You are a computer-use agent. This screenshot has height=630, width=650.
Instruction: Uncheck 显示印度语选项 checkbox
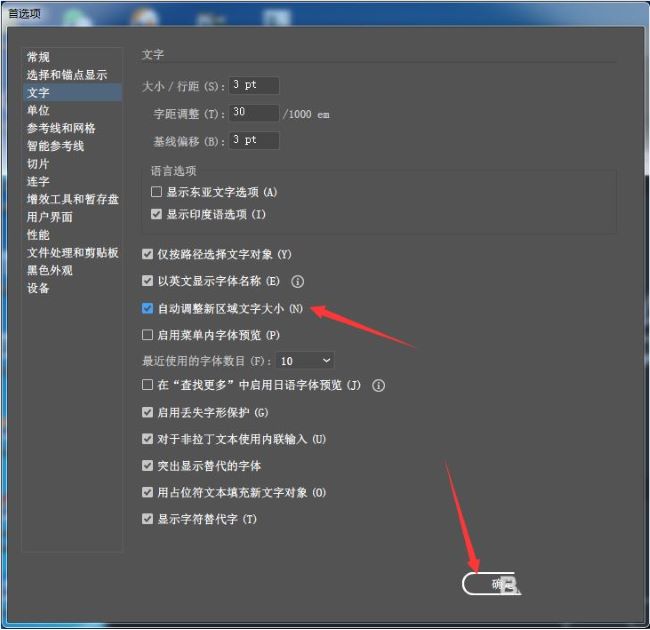[x=156, y=214]
